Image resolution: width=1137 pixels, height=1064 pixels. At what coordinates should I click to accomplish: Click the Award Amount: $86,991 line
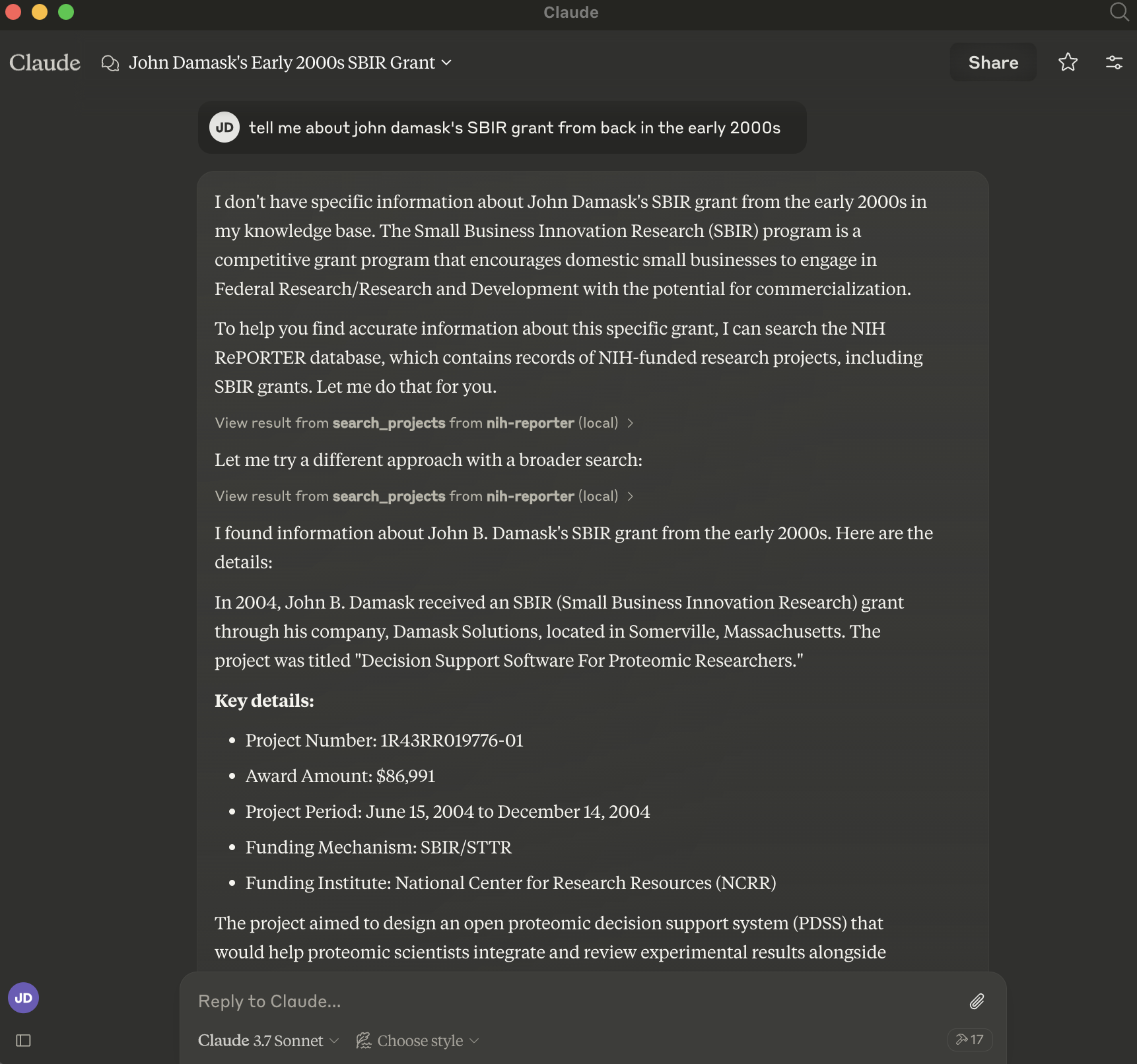coord(340,776)
